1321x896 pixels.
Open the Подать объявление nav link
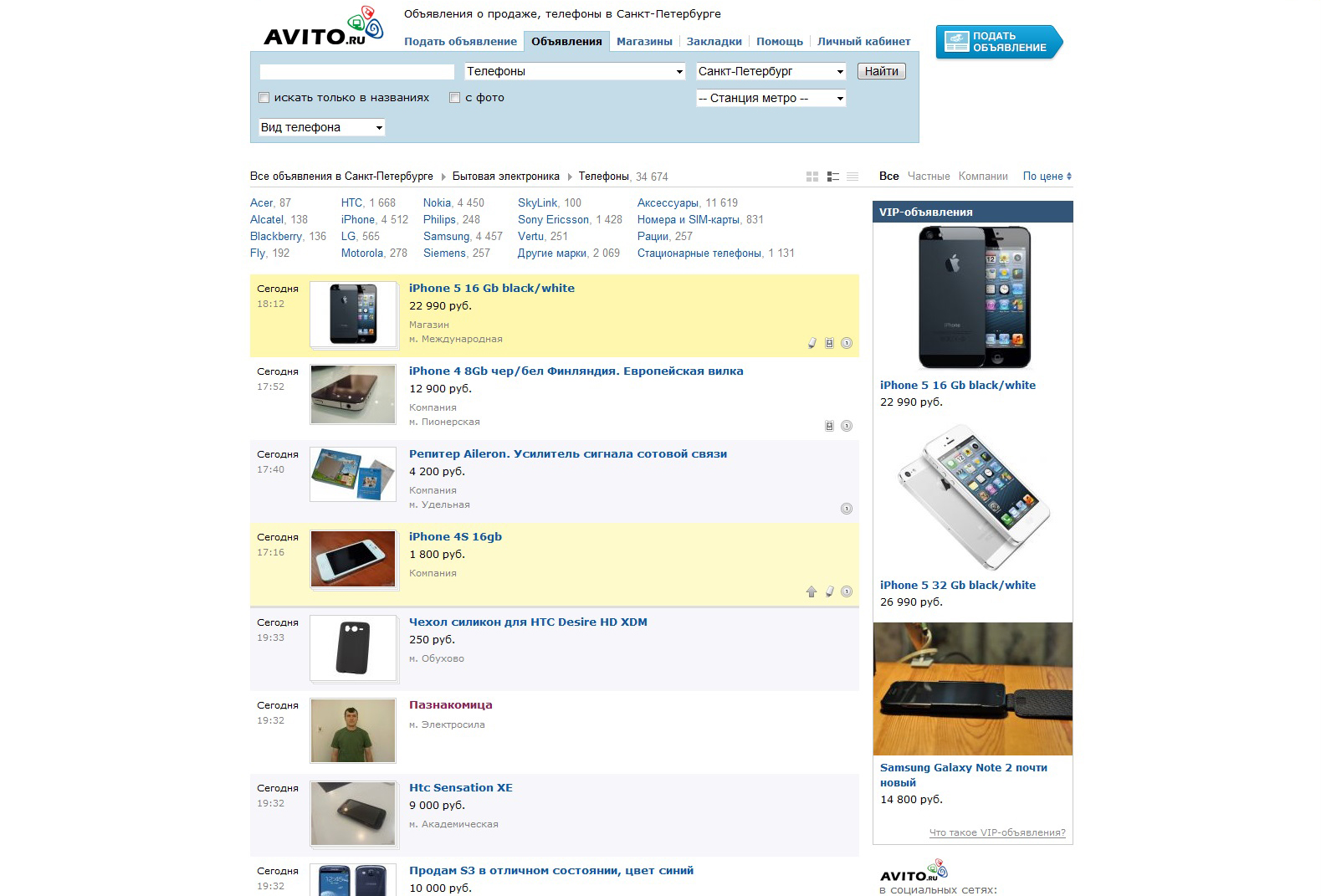pyautogui.click(x=460, y=42)
